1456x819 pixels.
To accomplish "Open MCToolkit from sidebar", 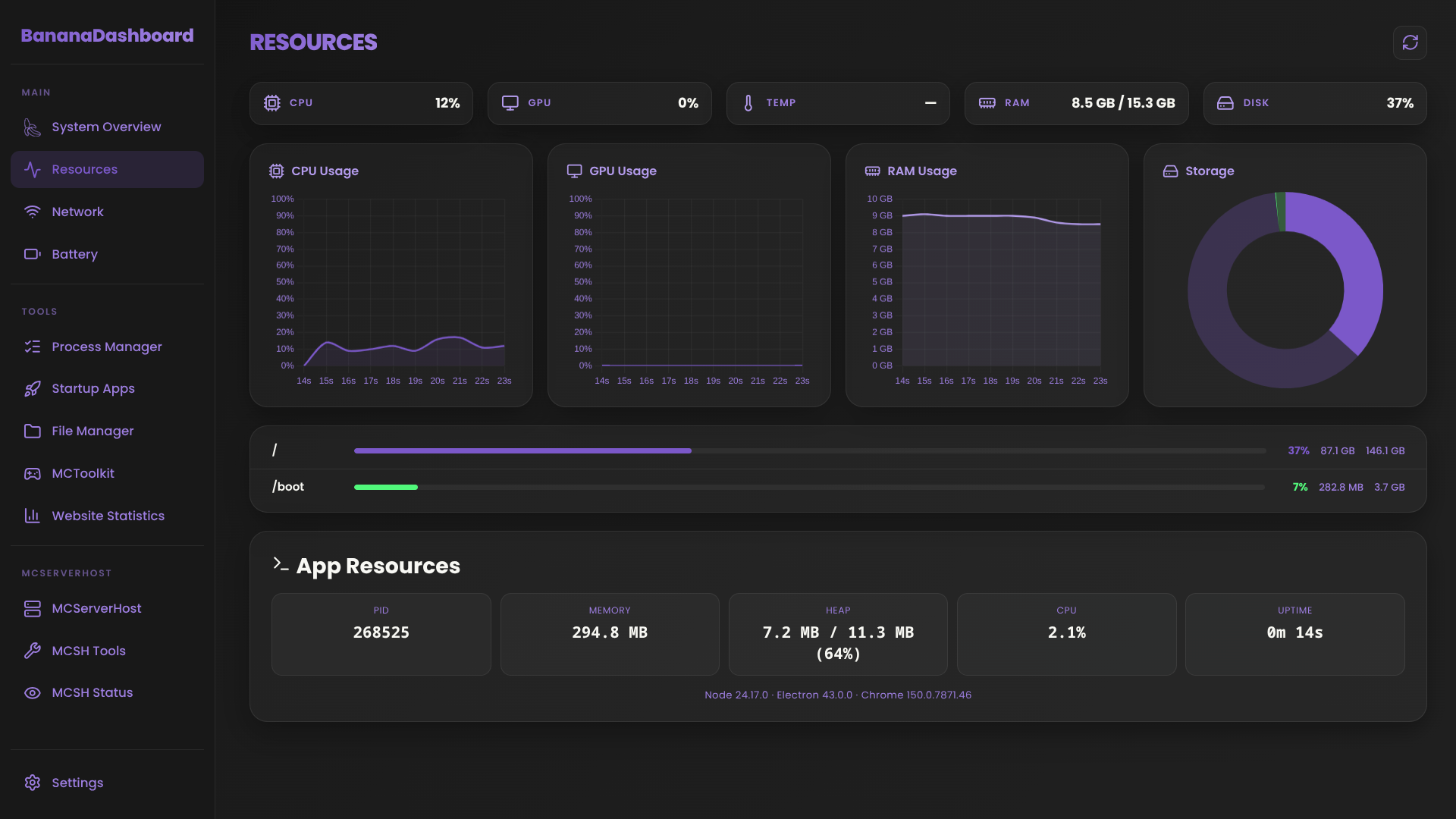I will [107, 473].
